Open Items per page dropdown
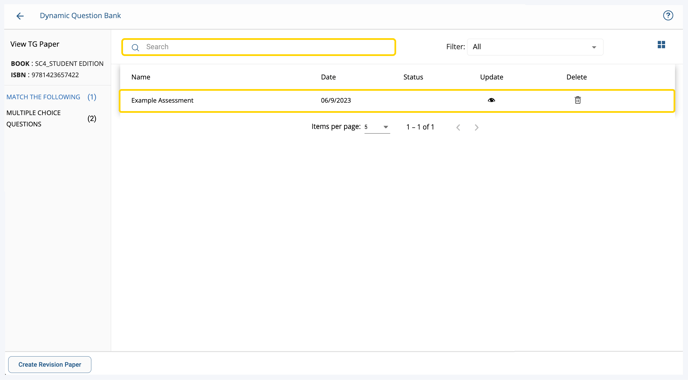 point(377,127)
